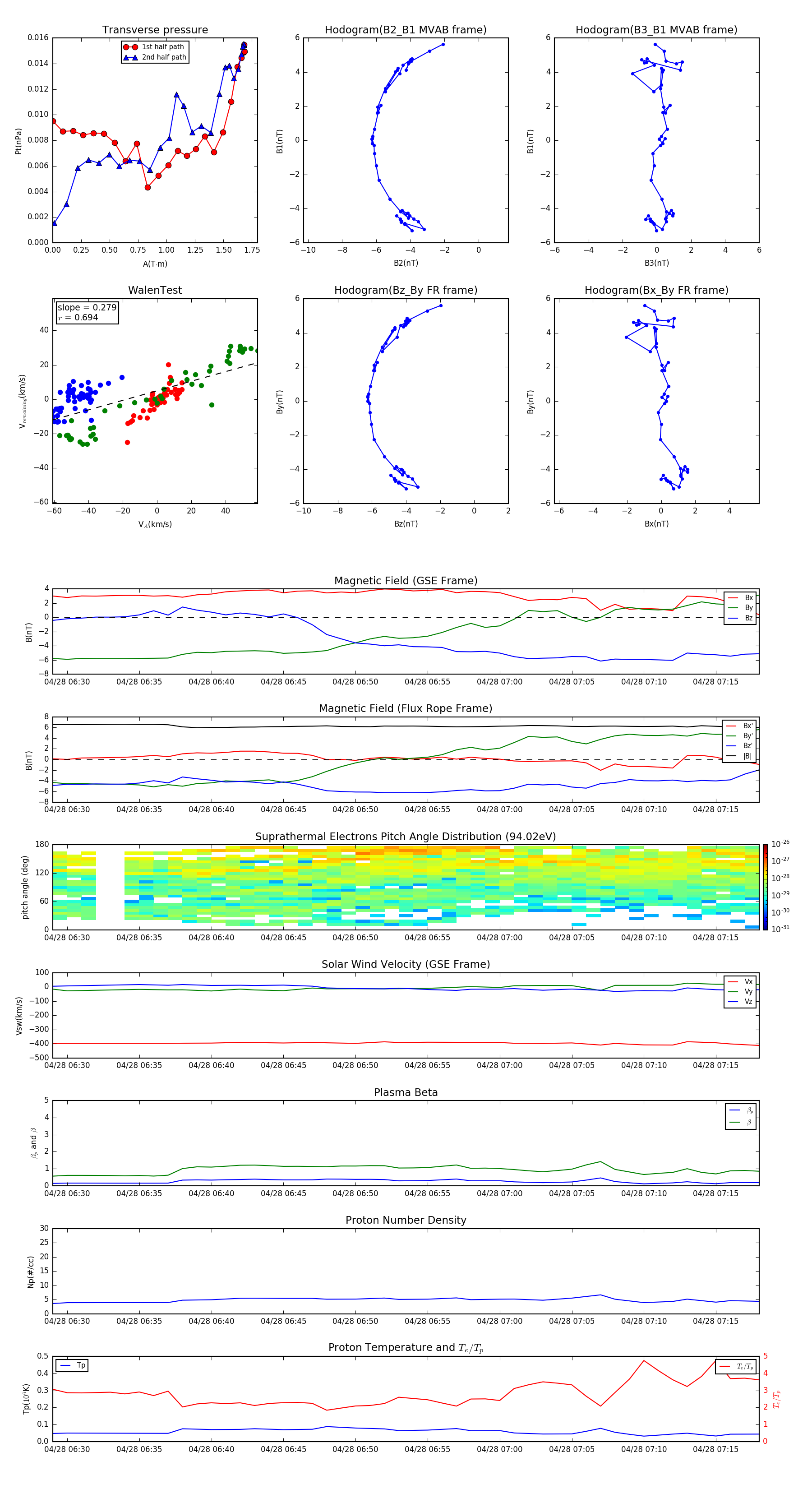812x1489 pixels.
Task: Click 'Bz' in the GSE magnetic field legend
Action: click(x=742, y=618)
